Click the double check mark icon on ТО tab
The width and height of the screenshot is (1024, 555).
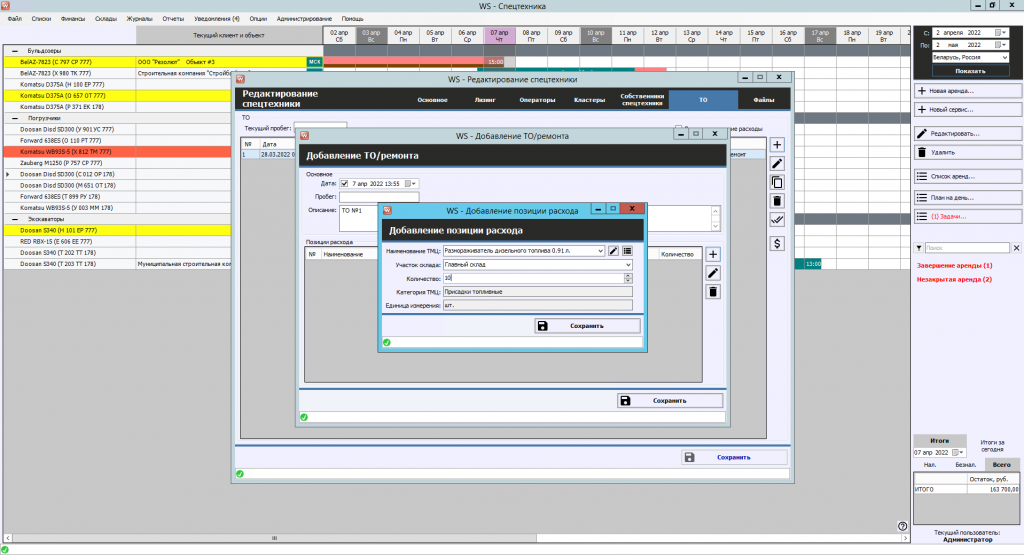tap(777, 220)
